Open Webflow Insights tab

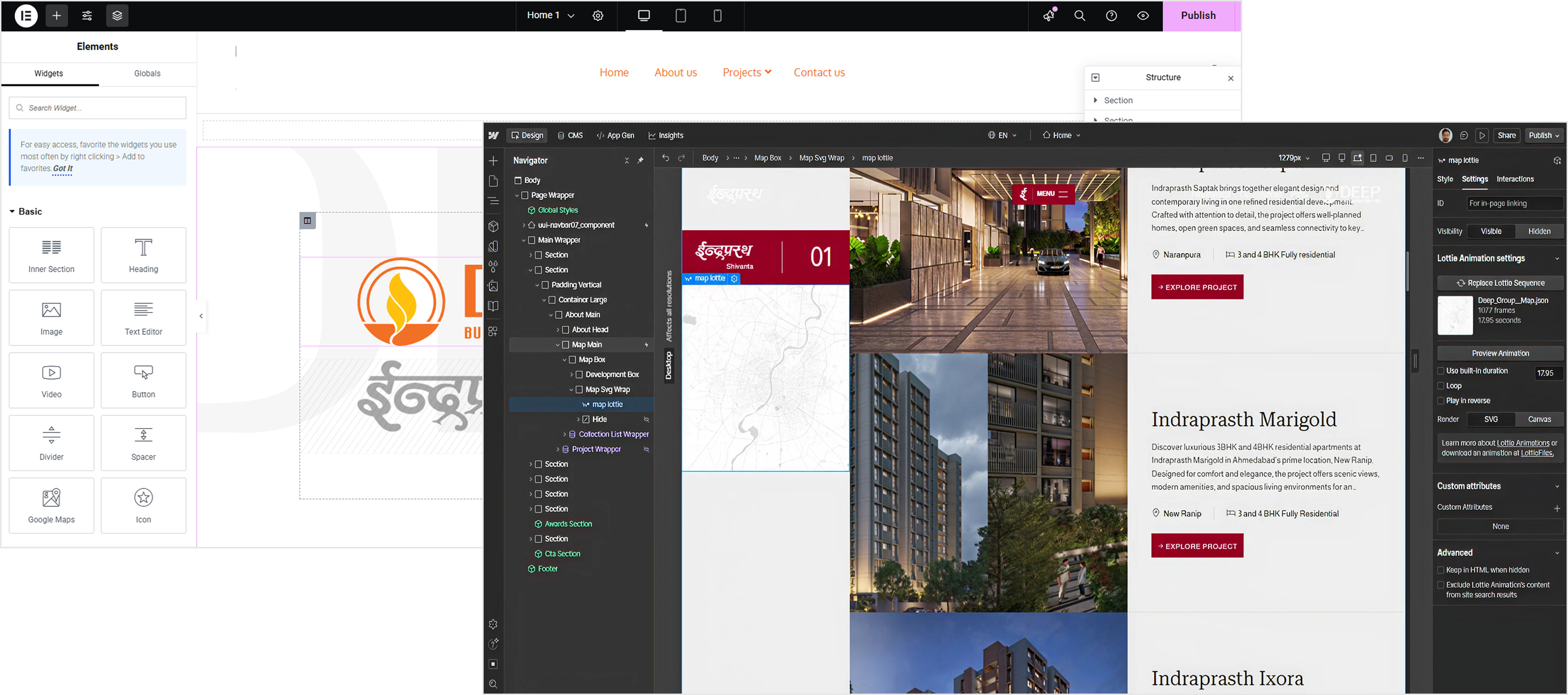pyautogui.click(x=665, y=136)
